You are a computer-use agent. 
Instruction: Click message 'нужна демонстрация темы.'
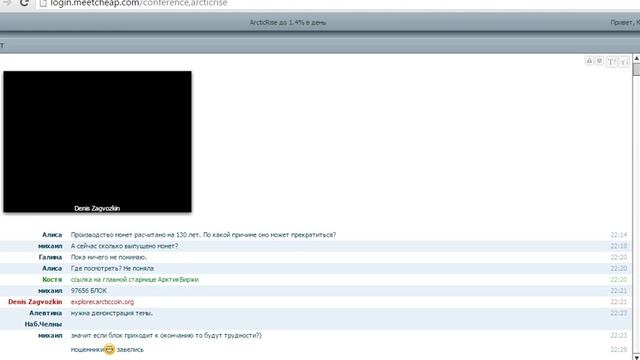tap(112, 313)
